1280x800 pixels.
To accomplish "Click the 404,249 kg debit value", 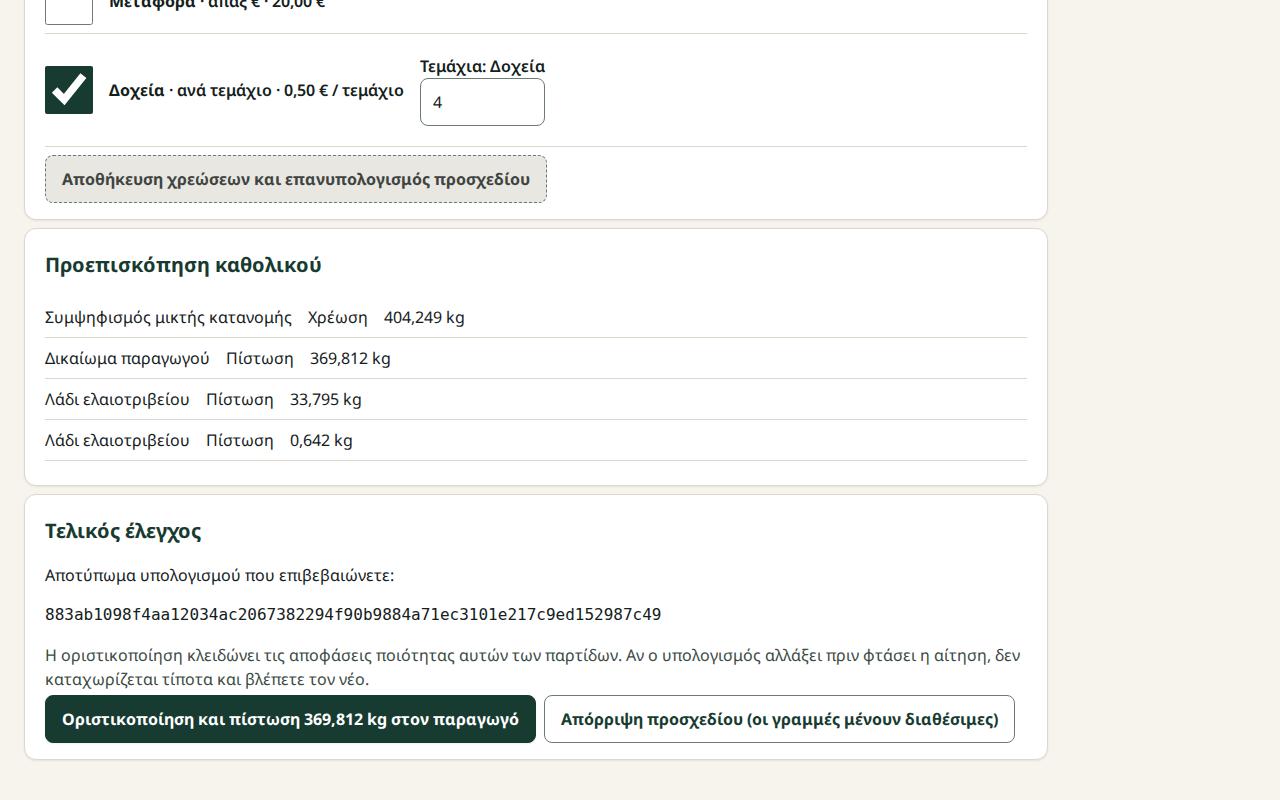I will pyautogui.click(x=424, y=317).
